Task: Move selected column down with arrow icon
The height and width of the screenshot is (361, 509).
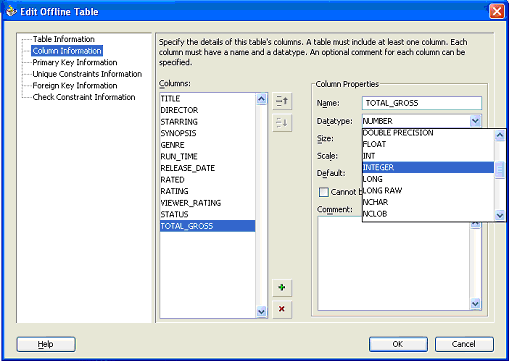Action: [282, 123]
